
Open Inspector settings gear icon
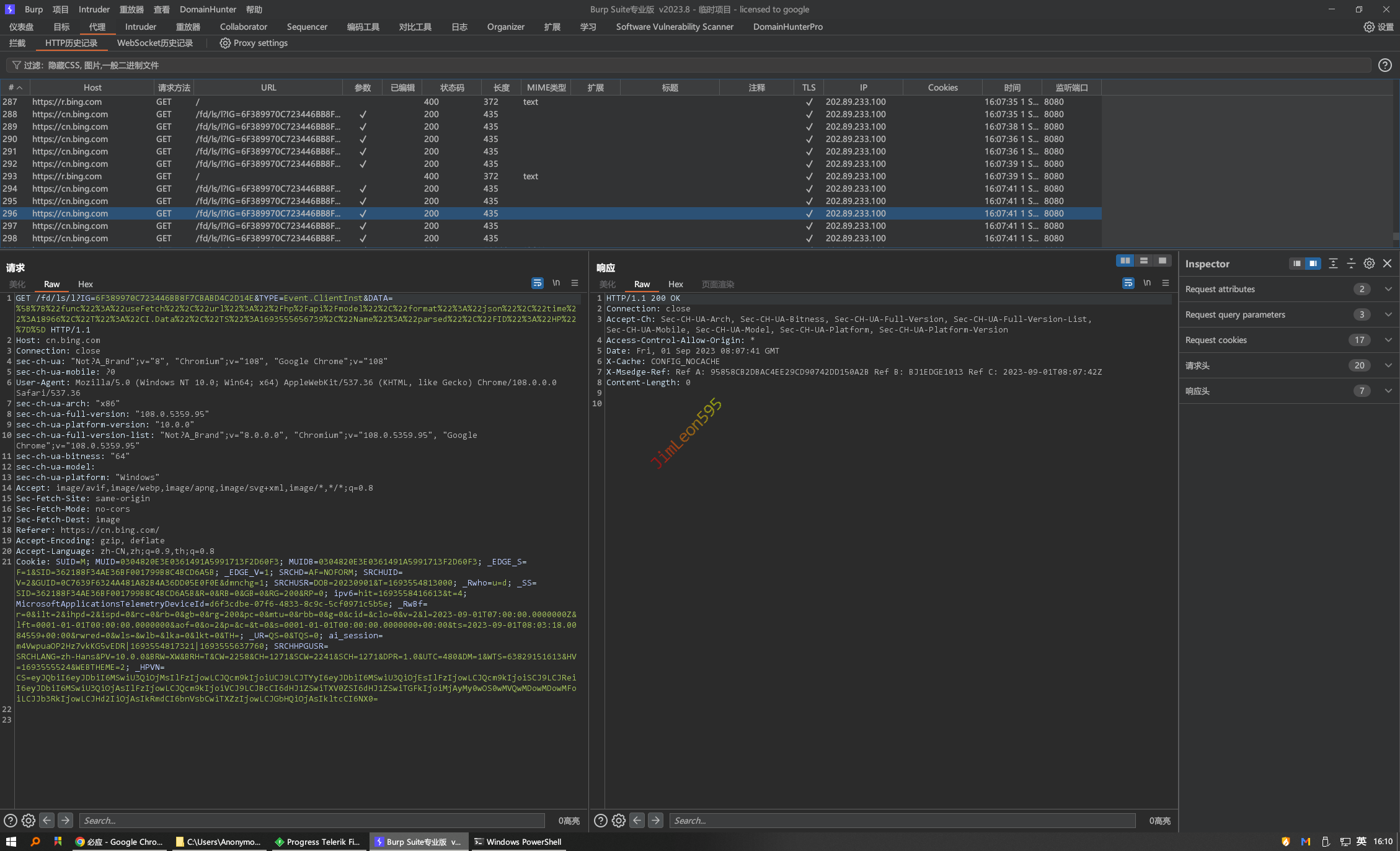(1369, 264)
